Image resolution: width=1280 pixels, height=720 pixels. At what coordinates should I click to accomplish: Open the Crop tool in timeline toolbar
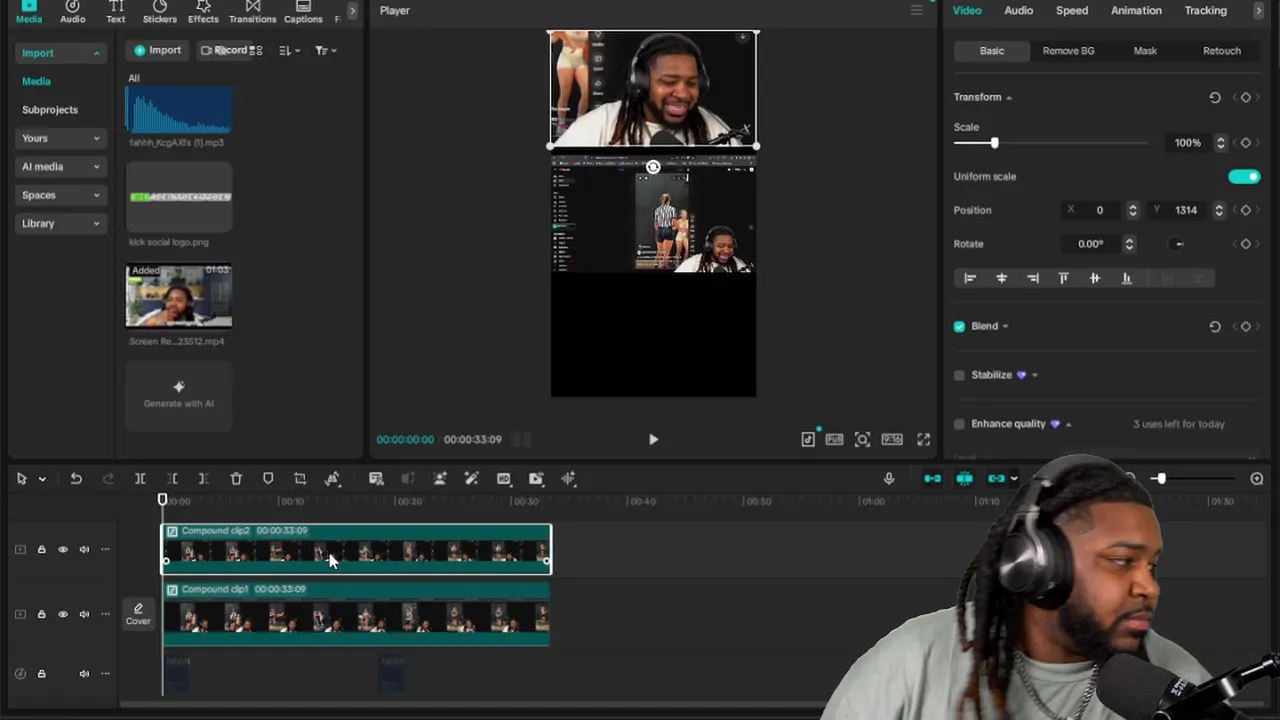pos(300,479)
